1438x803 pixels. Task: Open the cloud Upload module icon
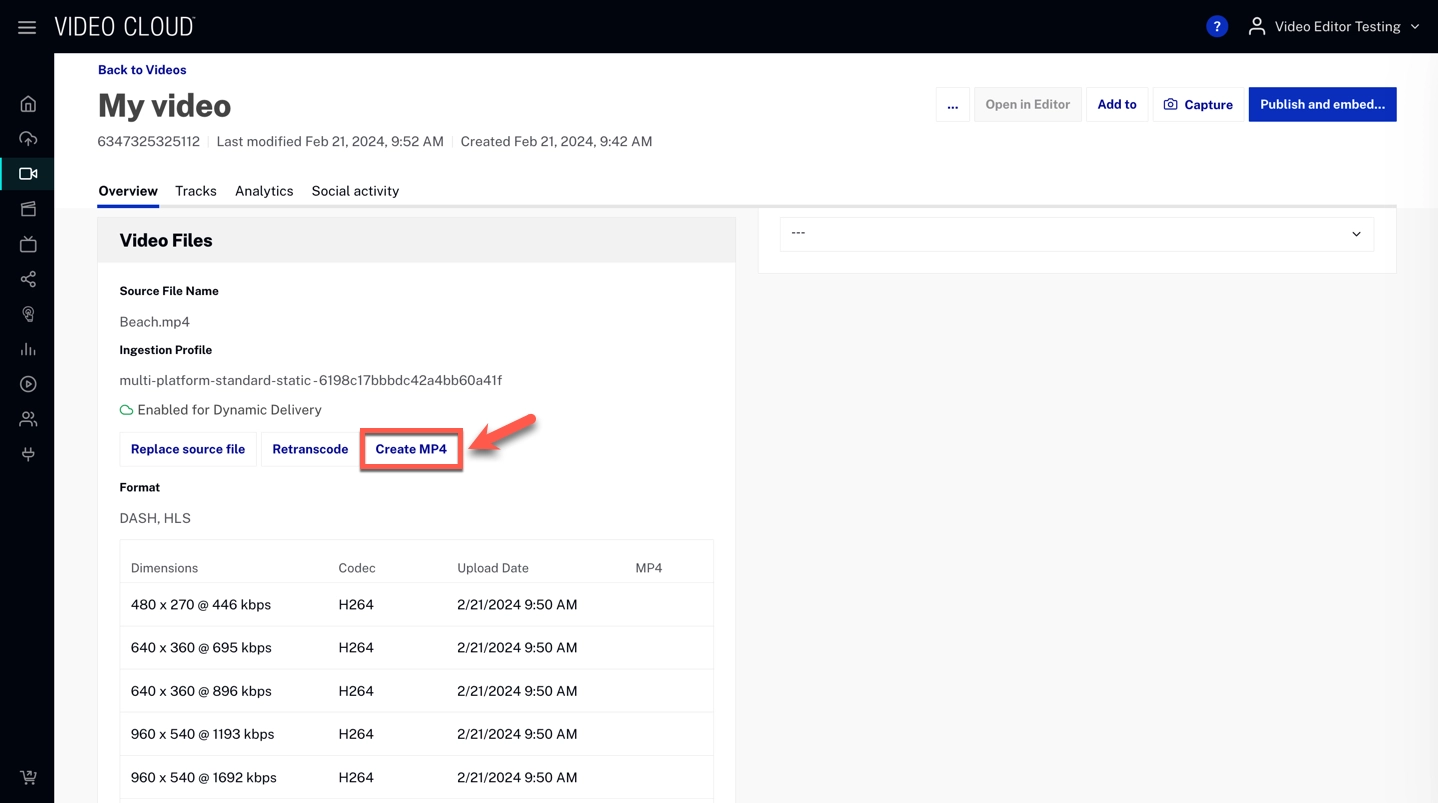tap(28, 139)
